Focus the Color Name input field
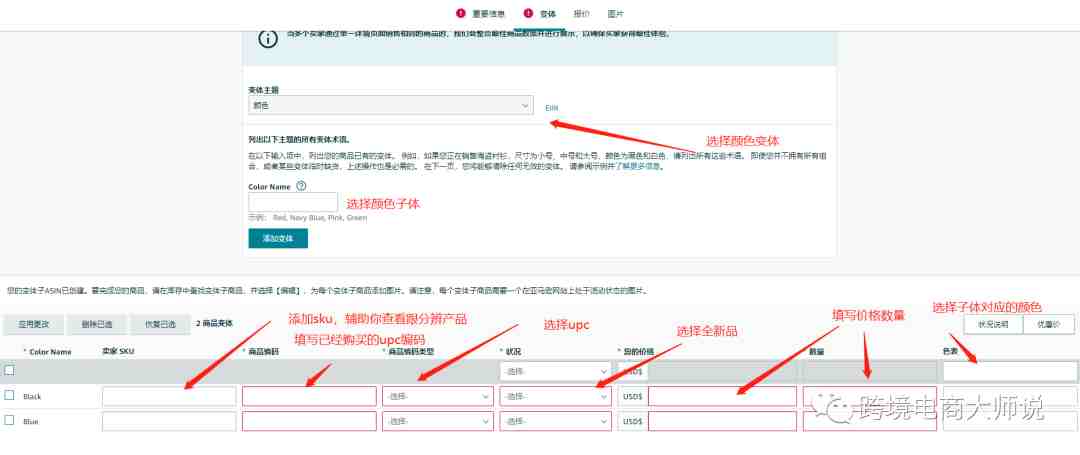 point(293,202)
